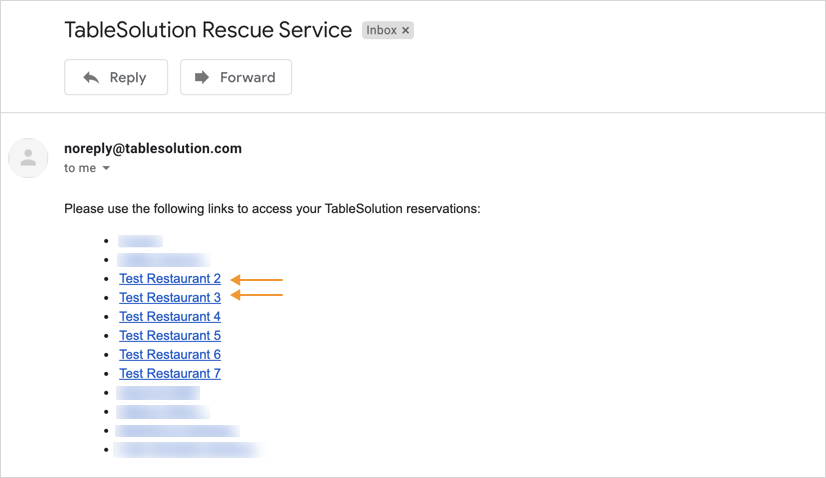Open the Test Restaurant 7 link
The height and width of the screenshot is (478, 826).
170,373
